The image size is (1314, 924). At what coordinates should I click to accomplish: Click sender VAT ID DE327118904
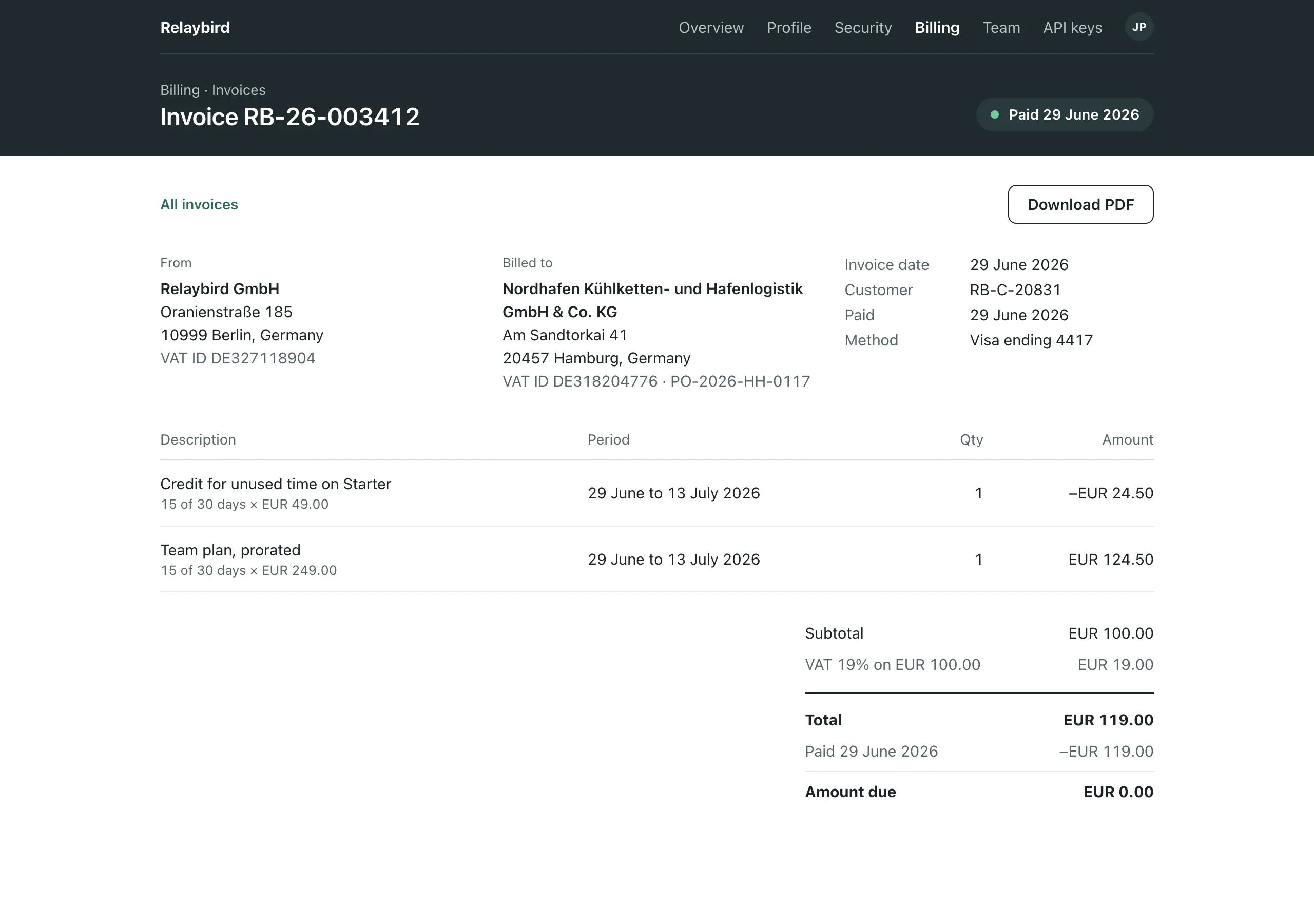pos(238,358)
